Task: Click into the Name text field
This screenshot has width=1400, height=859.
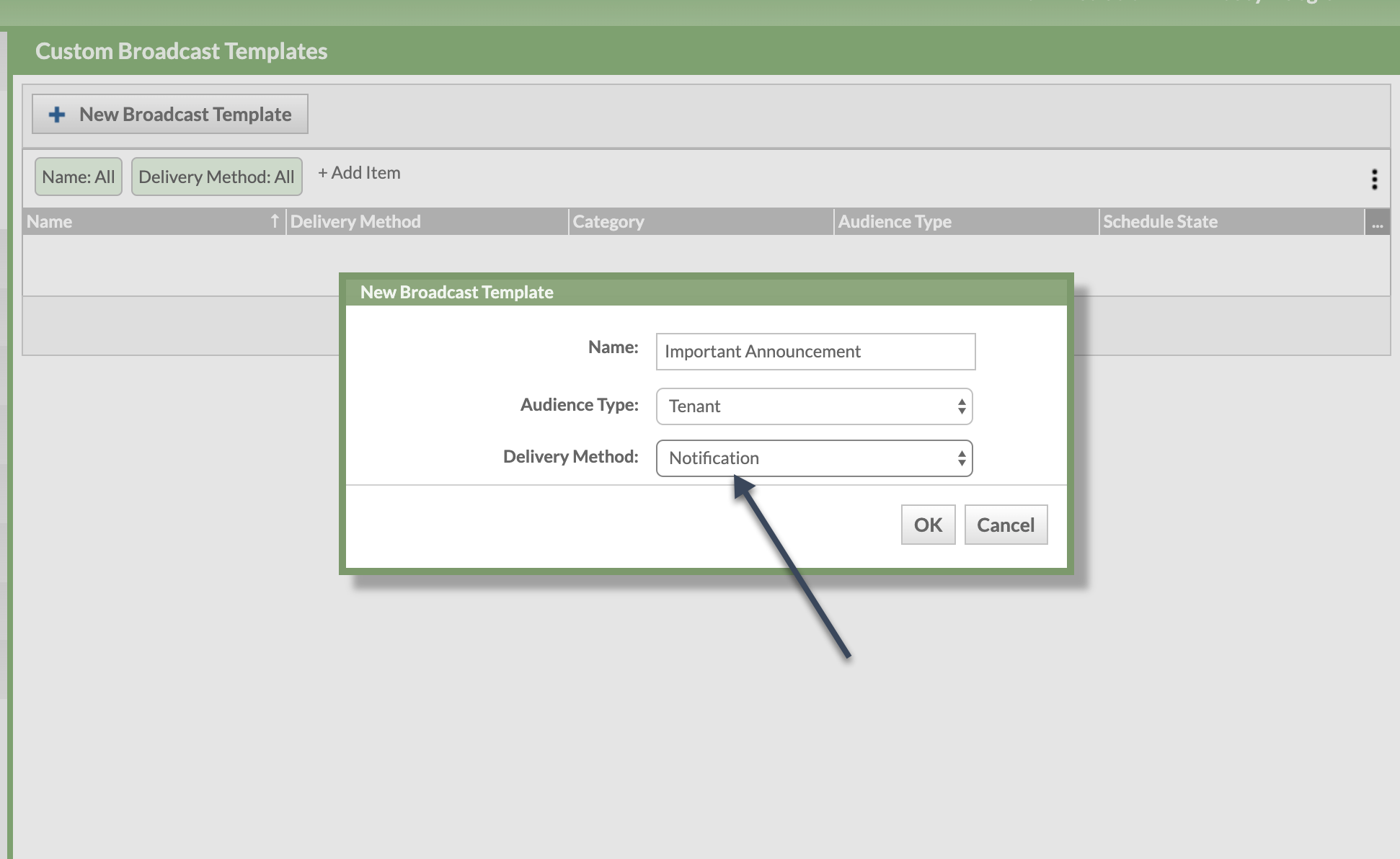Action: [x=815, y=352]
